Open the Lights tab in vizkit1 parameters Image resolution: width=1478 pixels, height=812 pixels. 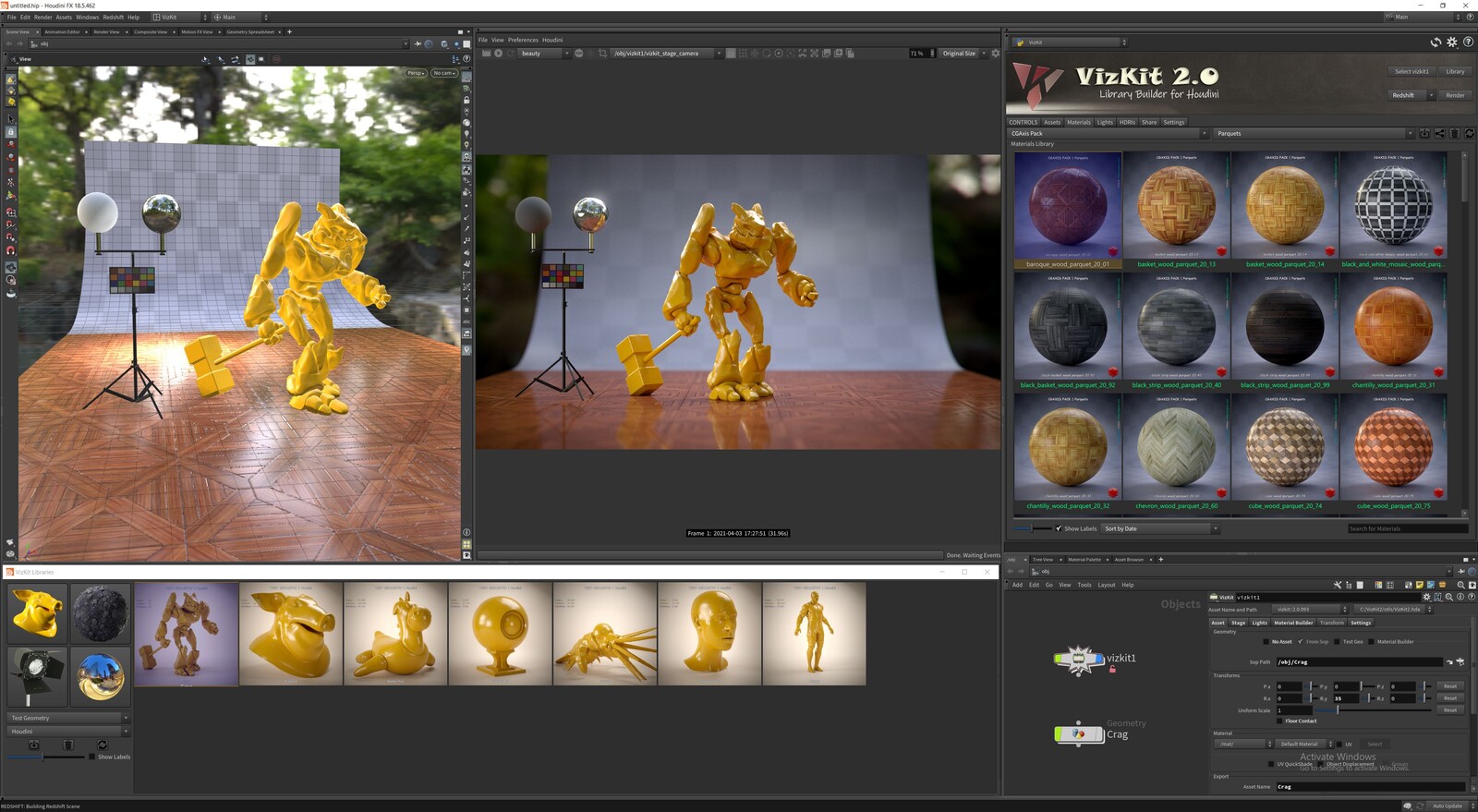coord(1260,623)
